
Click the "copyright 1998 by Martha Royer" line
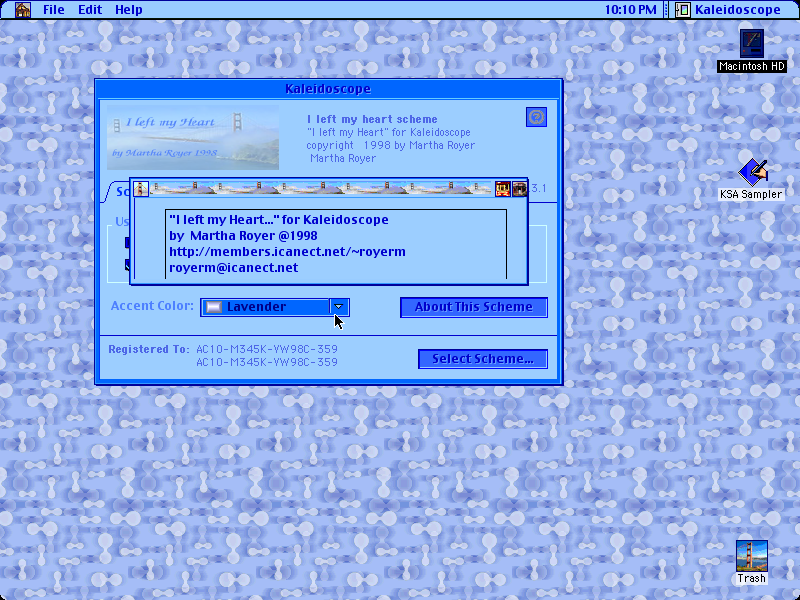[x=391, y=145]
